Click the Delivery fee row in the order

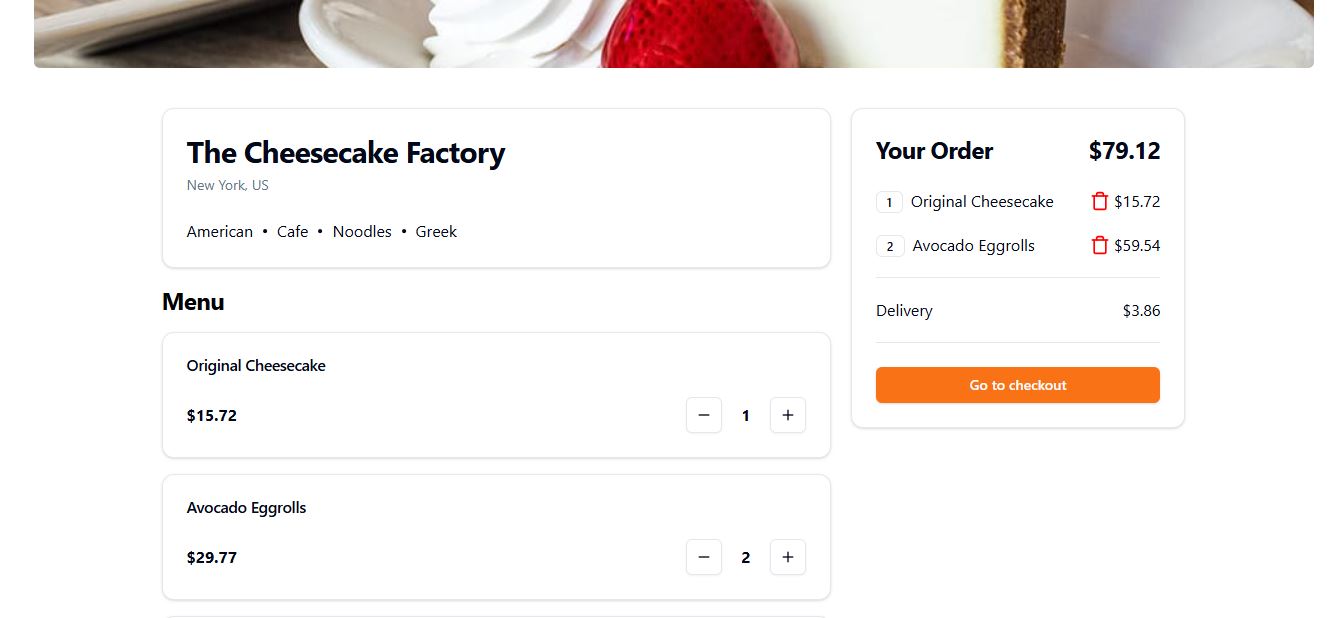(x=1018, y=310)
